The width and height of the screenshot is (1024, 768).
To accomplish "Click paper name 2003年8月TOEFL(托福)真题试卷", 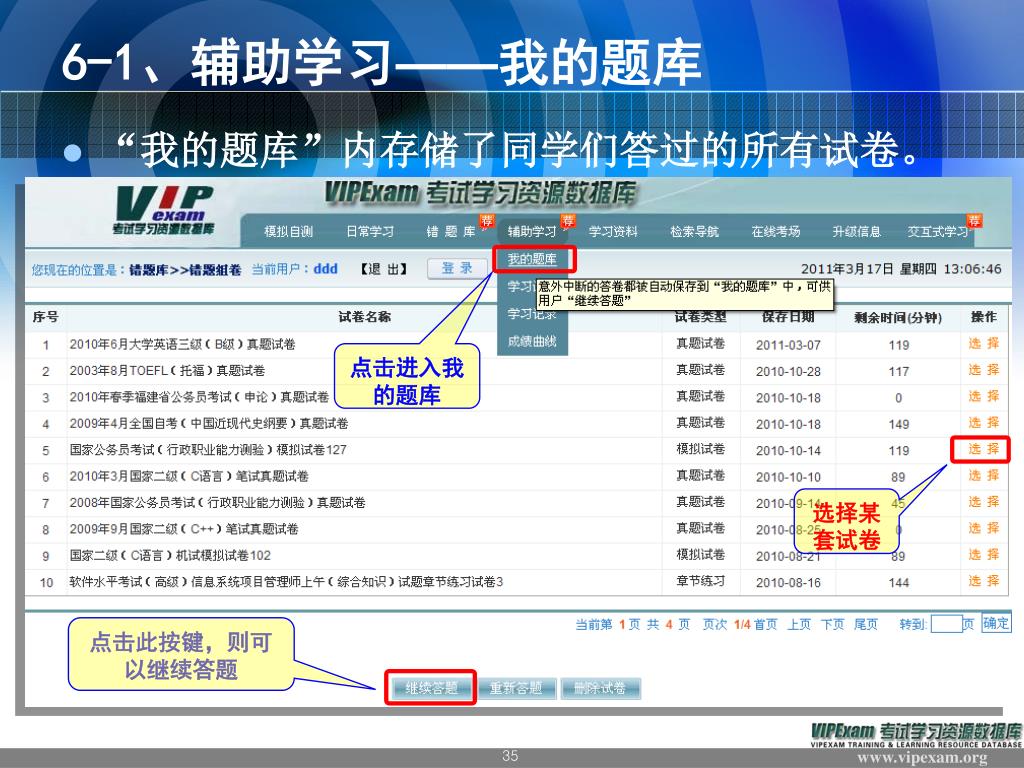I will (167, 371).
